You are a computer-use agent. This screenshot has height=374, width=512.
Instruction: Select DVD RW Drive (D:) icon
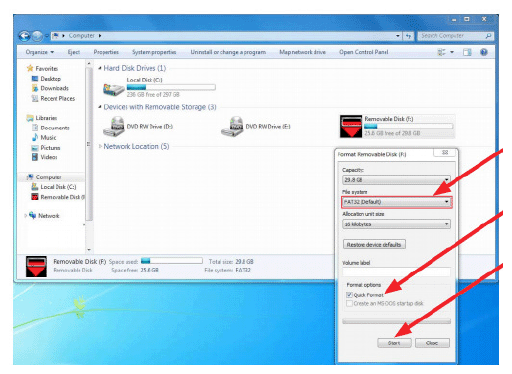click(114, 127)
